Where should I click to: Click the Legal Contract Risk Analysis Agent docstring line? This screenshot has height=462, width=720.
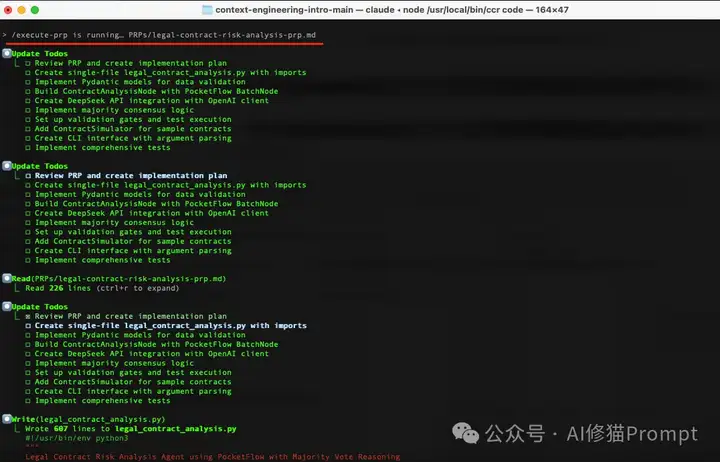click(213, 456)
